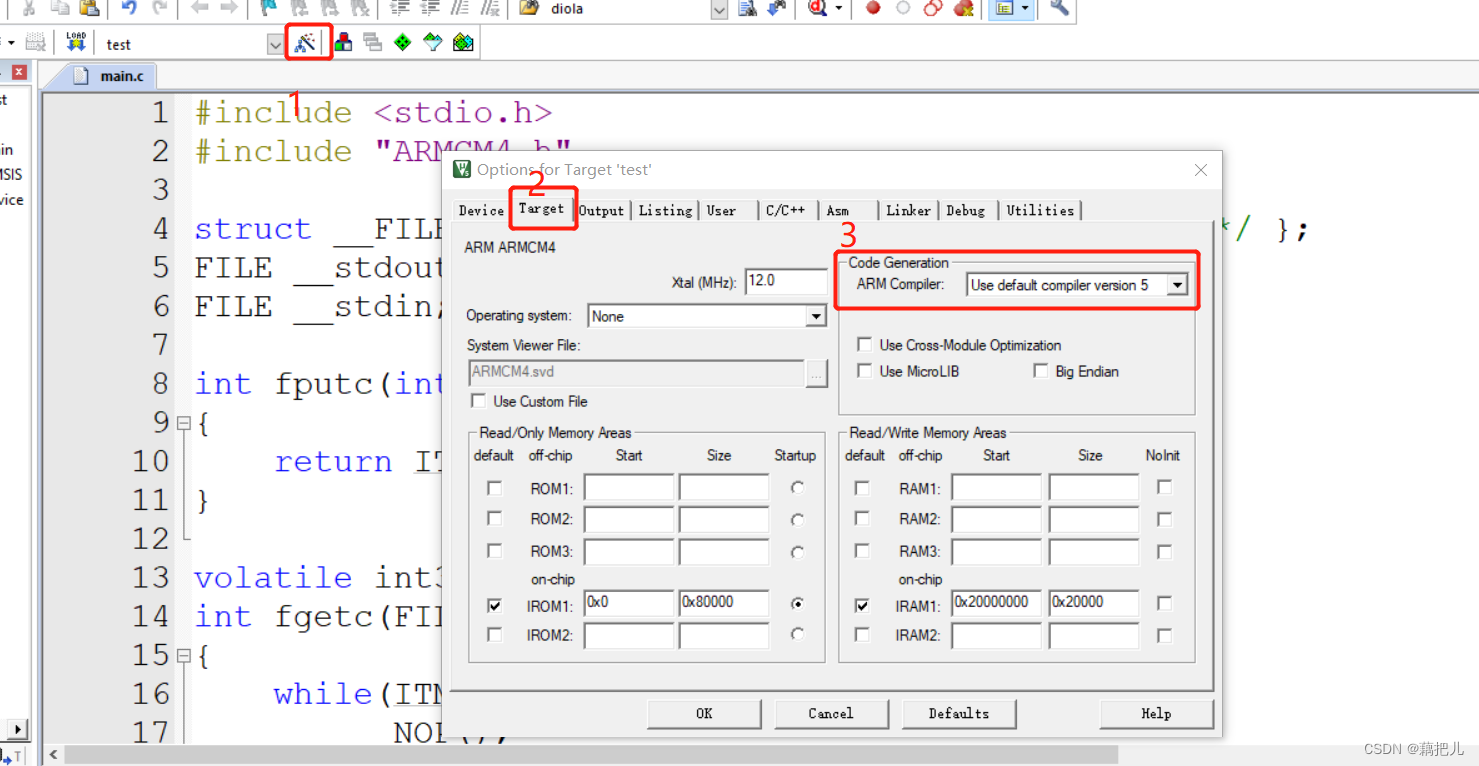Viewport: 1479px width, 766px height.
Task: Click OK in the Options dialog
Action: [x=704, y=713]
